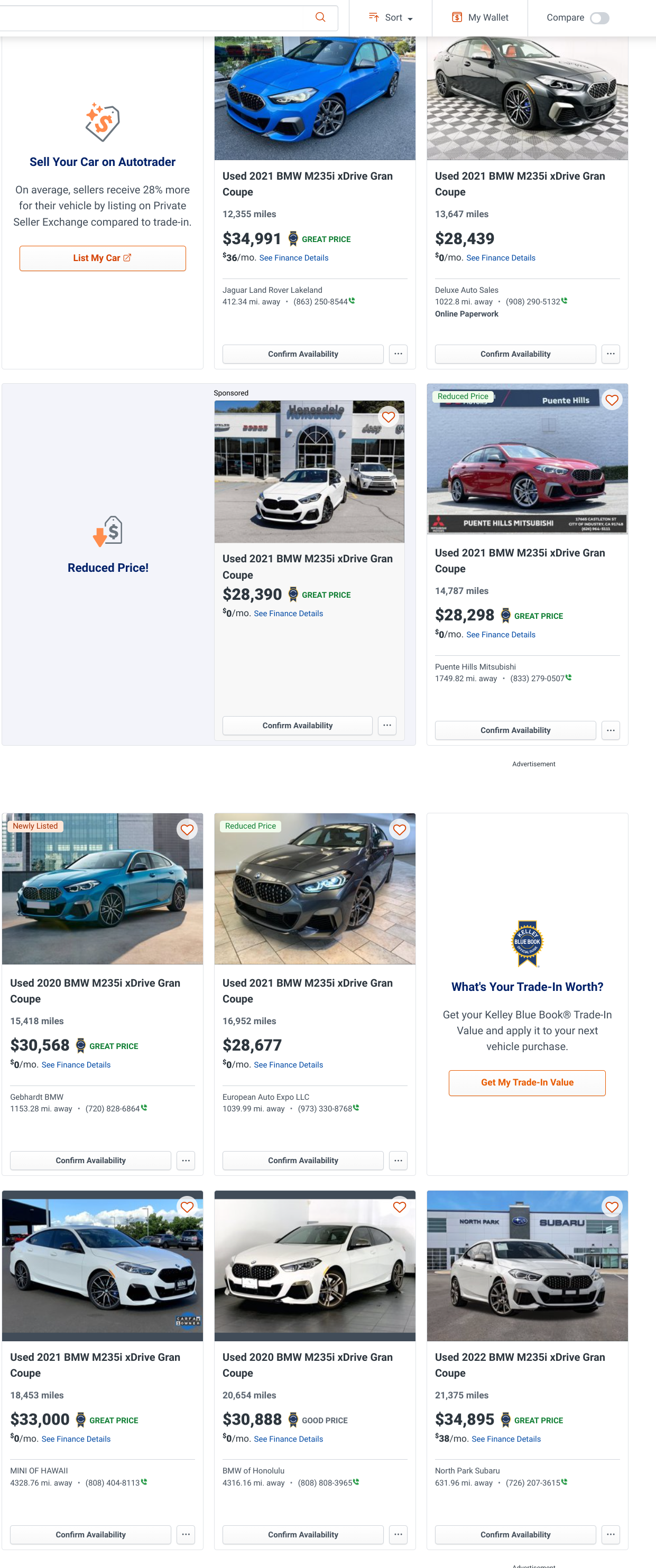
Task: Heart the Newly Listed blue 2020 BMW
Action: [187, 830]
